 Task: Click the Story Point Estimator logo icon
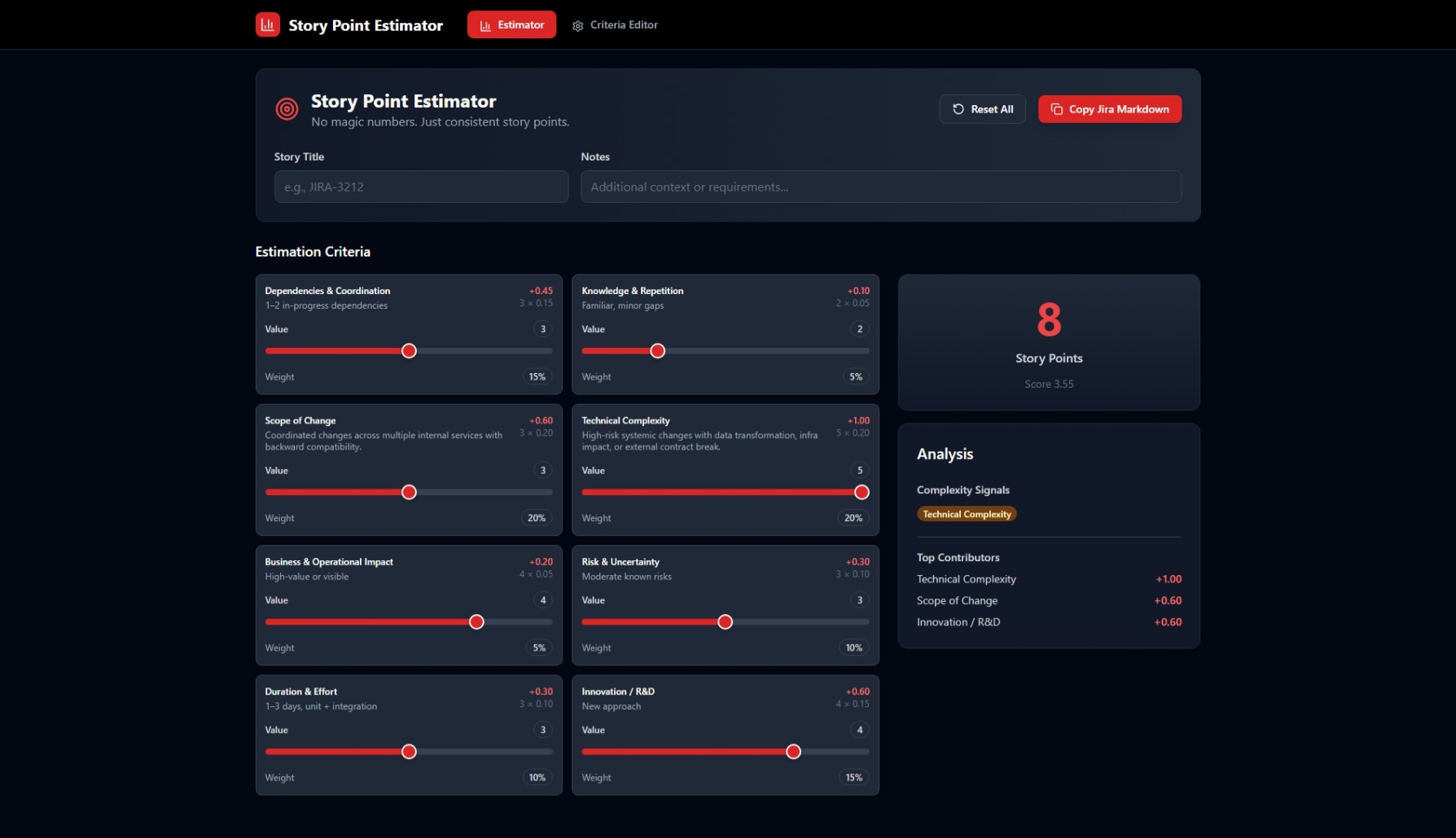(267, 24)
